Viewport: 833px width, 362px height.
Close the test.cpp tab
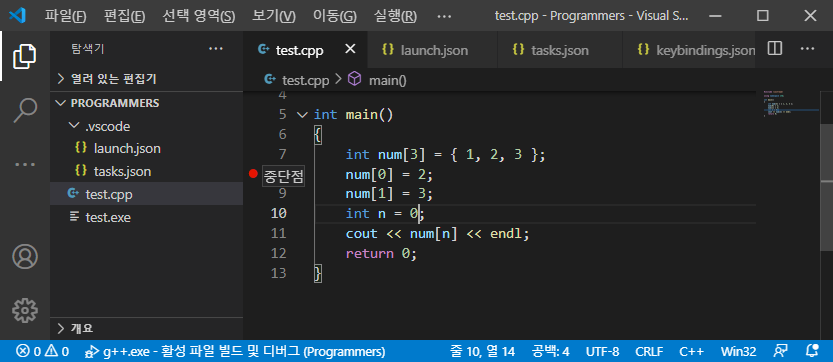(x=350, y=49)
